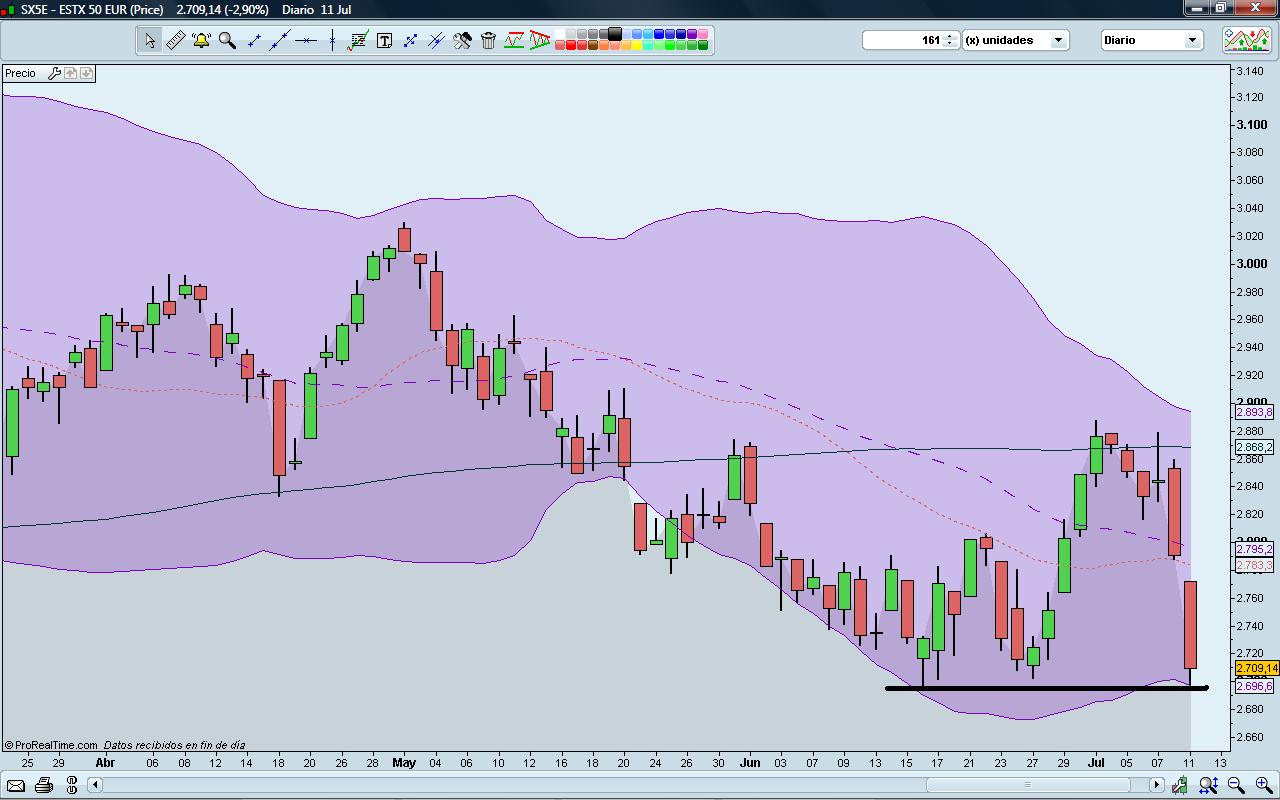Pick the yellow color swatch
This screenshot has width=1280, height=800.
[637, 45]
